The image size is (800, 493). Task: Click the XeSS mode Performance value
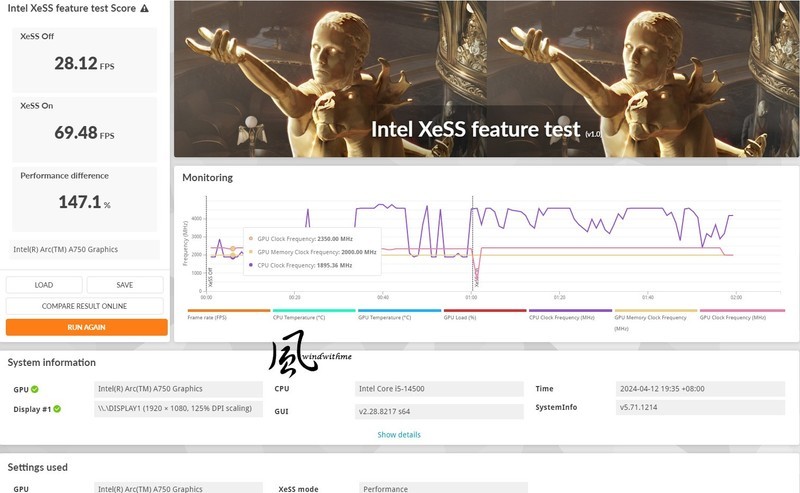coord(443,488)
